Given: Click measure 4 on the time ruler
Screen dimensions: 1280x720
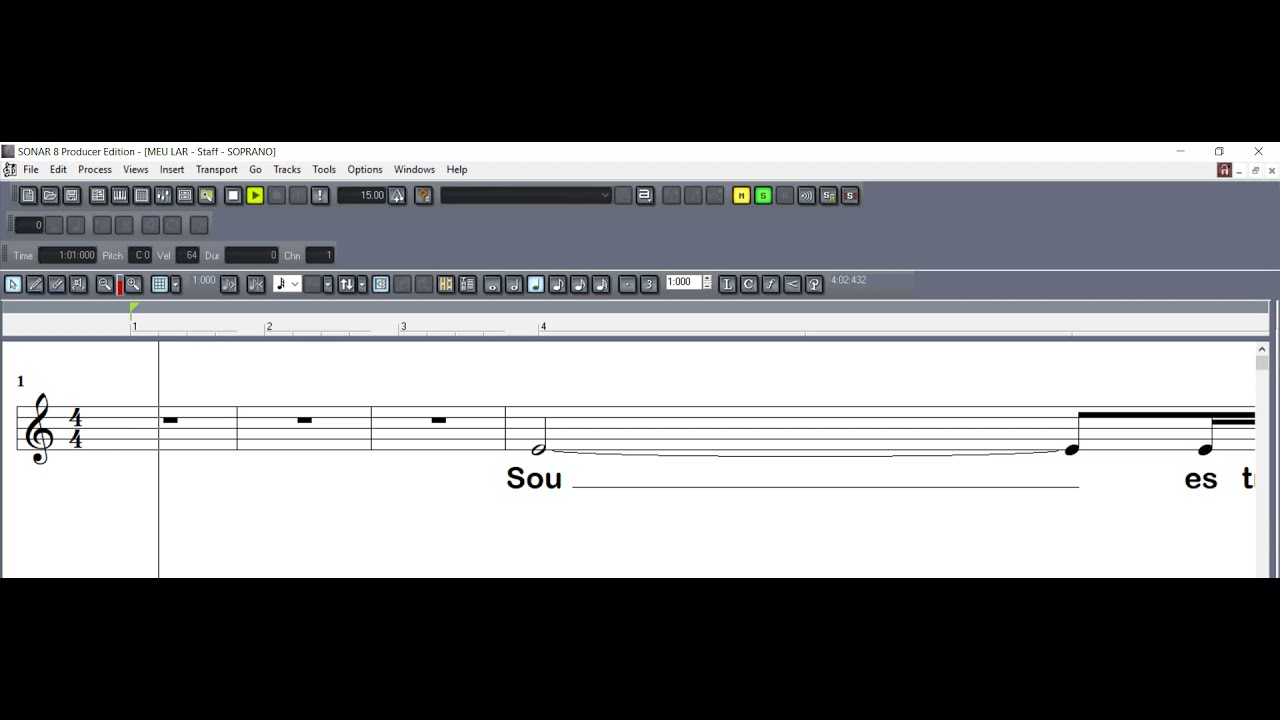Looking at the screenshot, I should 543,327.
